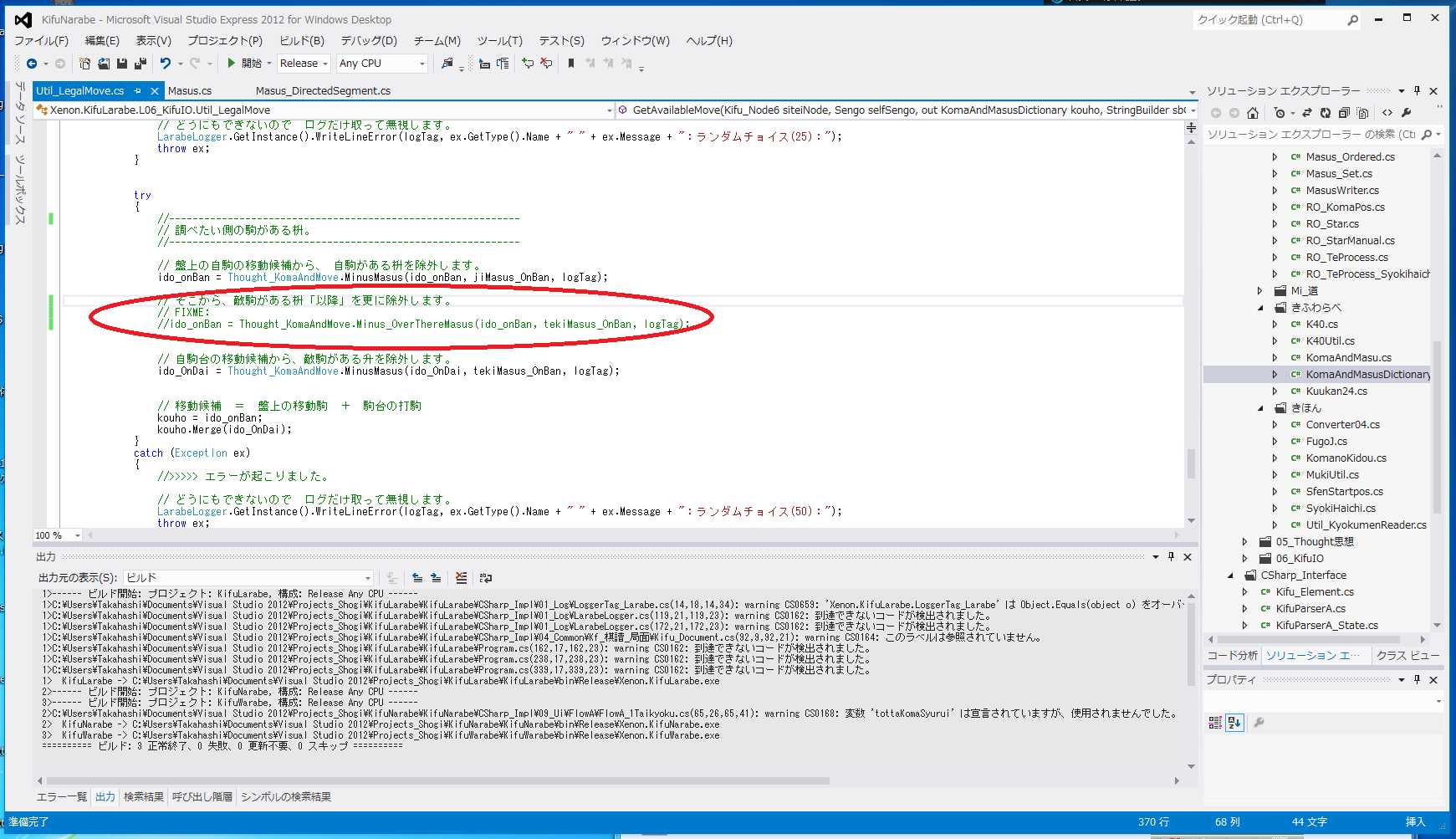The image size is (1456, 839).
Task: Click the Save All double-disk icon
Action: (x=140, y=64)
